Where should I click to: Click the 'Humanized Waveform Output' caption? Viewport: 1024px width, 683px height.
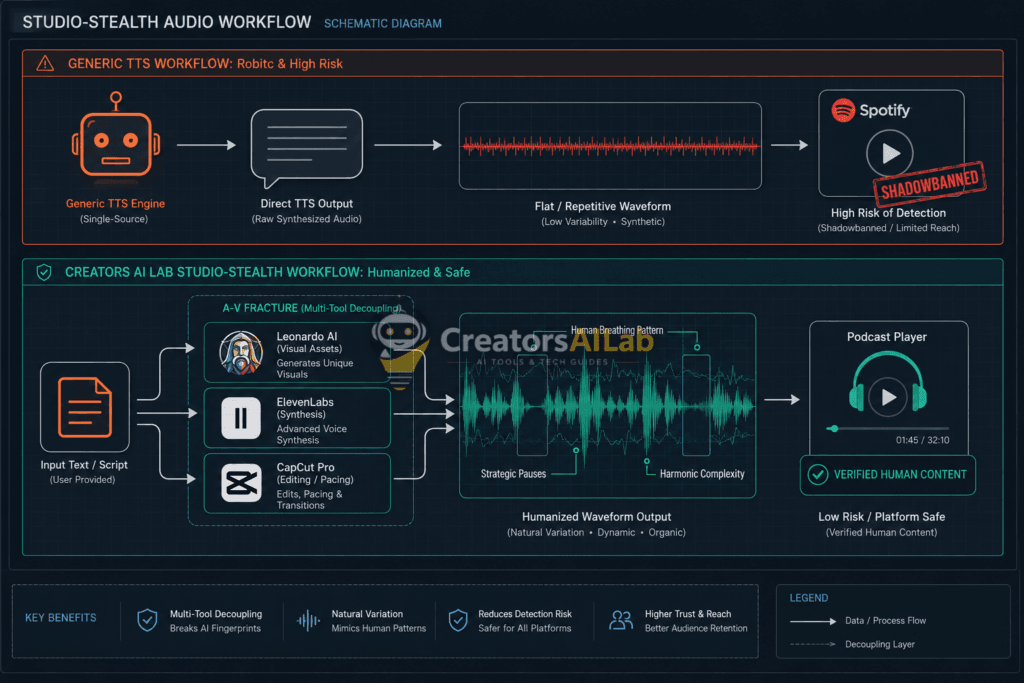(x=596, y=517)
